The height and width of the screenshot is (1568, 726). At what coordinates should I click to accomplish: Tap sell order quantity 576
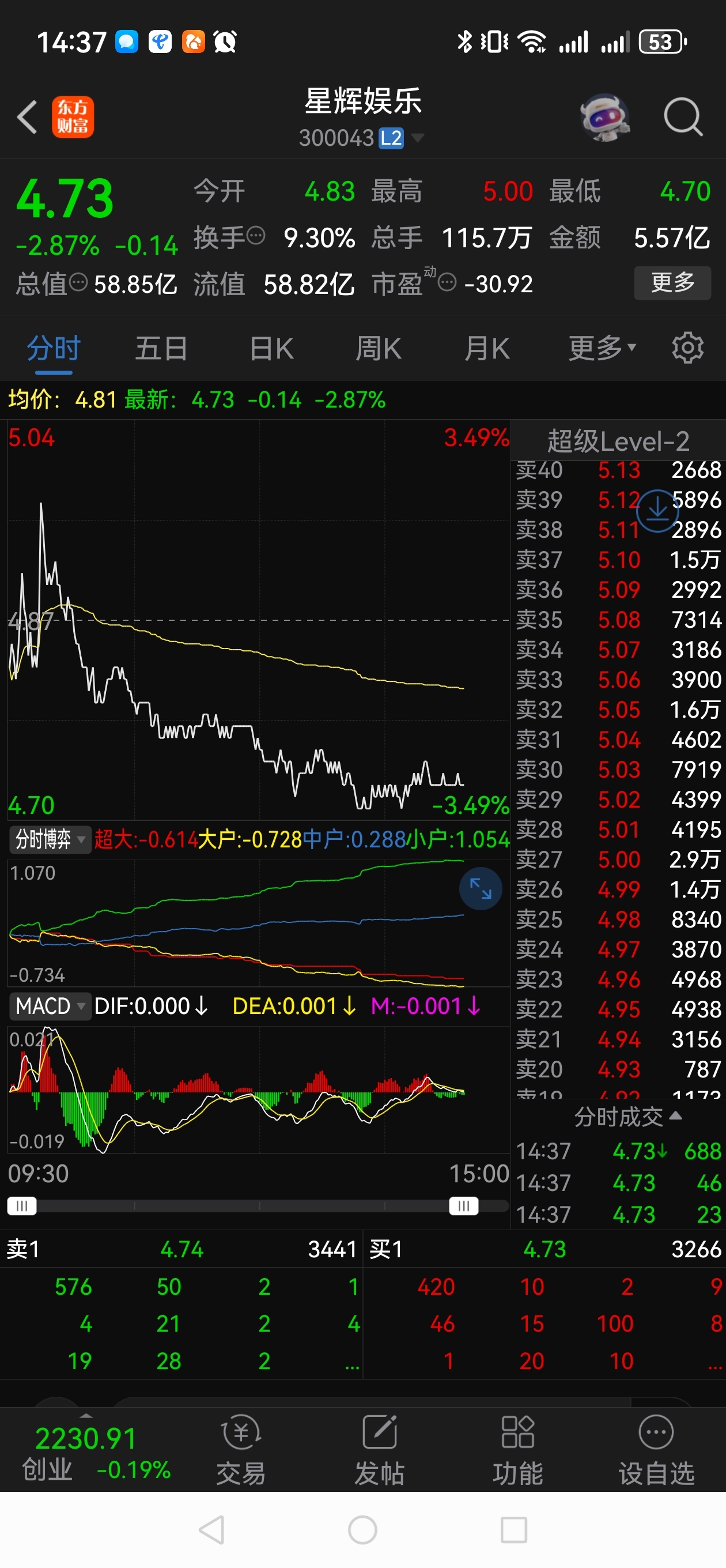73,1286
